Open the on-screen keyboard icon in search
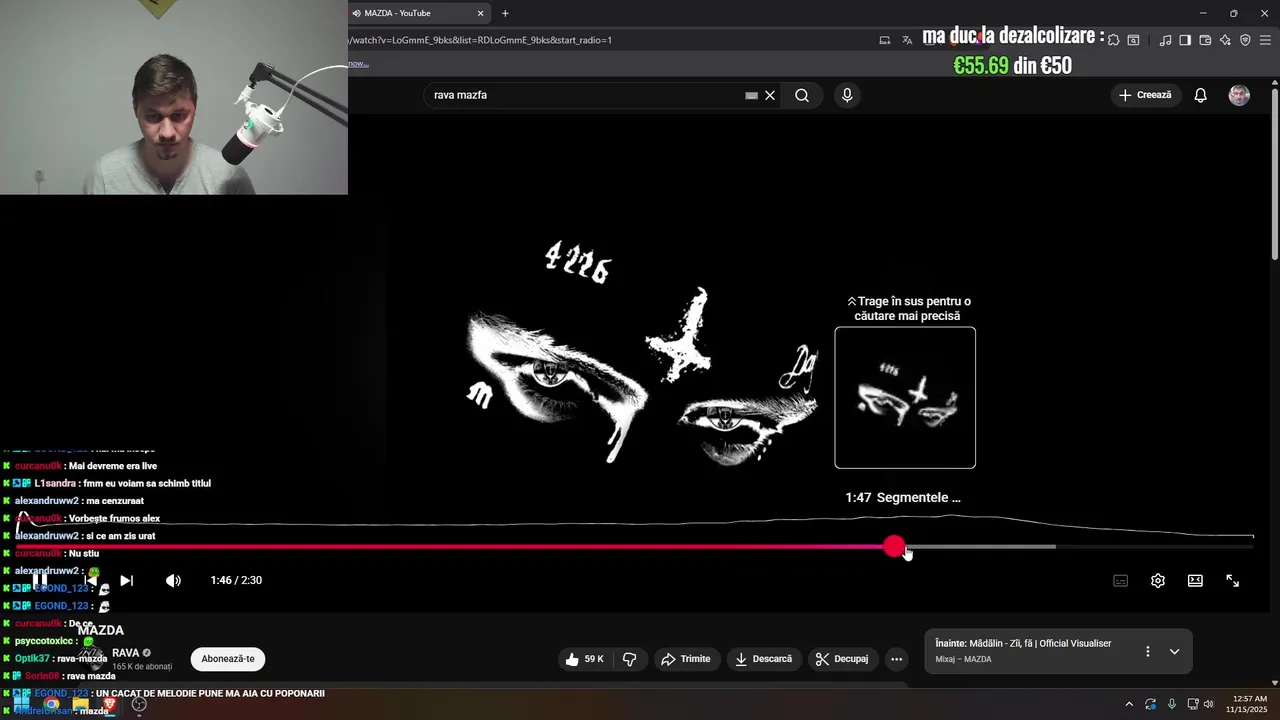This screenshot has height=720, width=1280. [751, 95]
